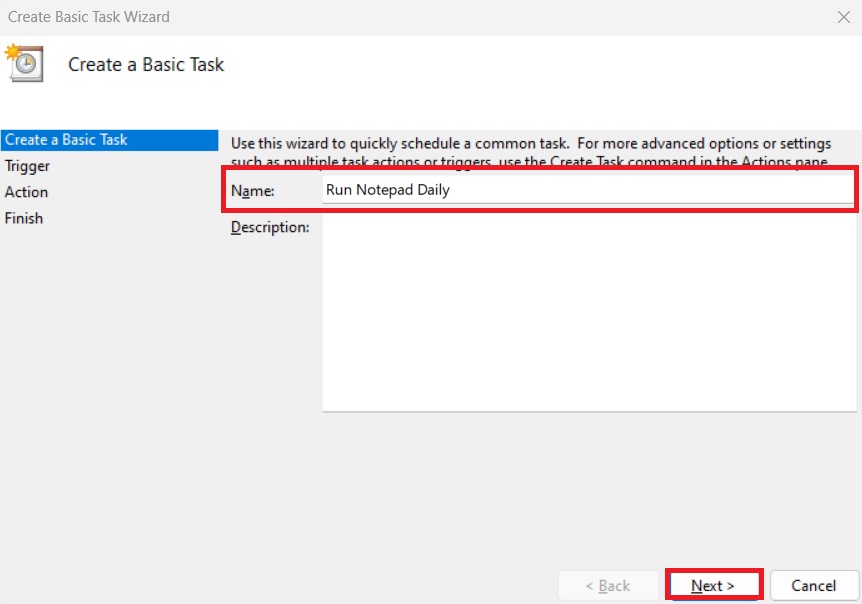
Task: Cancel the wizard with the Cancel button
Action: 813,585
